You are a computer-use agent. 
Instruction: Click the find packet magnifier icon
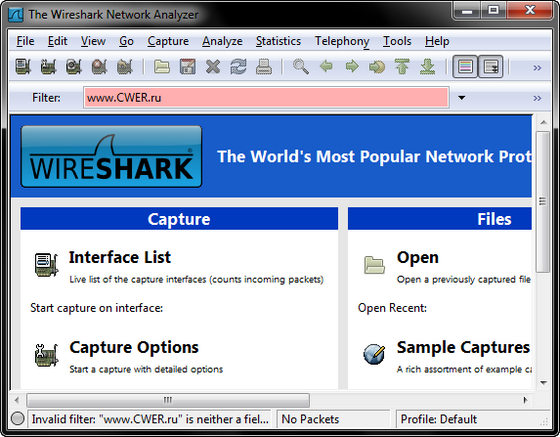click(301, 67)
